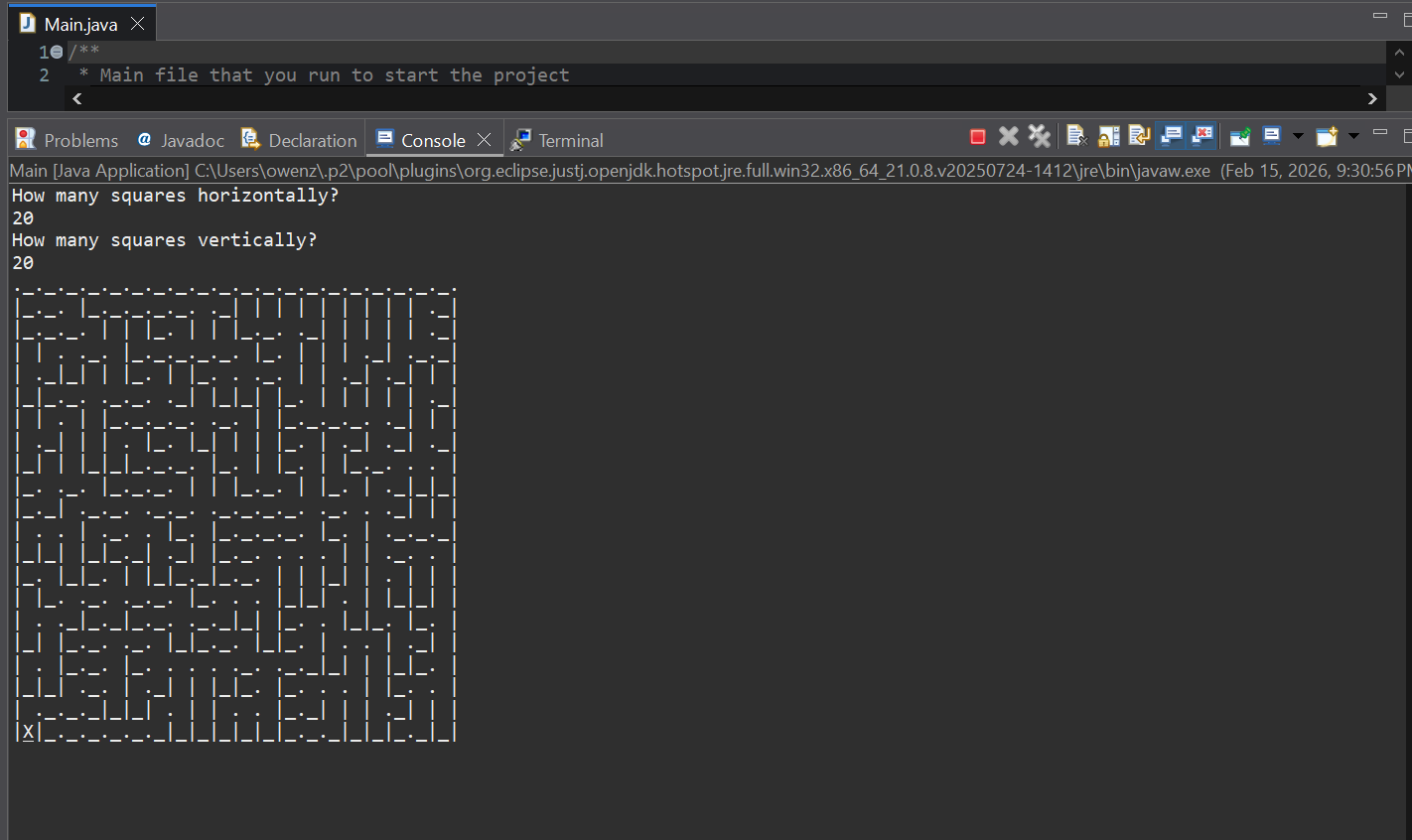Pin the Console view
Screen dimensions: 1412x840
(1240, 137)
